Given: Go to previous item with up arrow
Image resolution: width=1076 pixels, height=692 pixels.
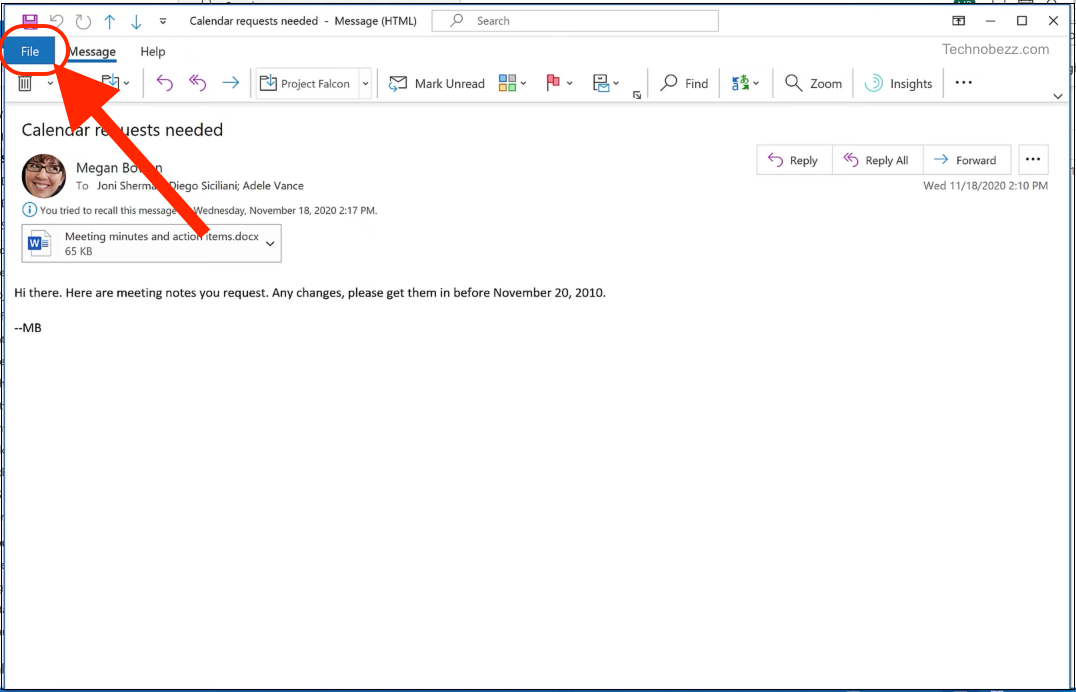Looking at the screenshot, I should pos(110,21).
